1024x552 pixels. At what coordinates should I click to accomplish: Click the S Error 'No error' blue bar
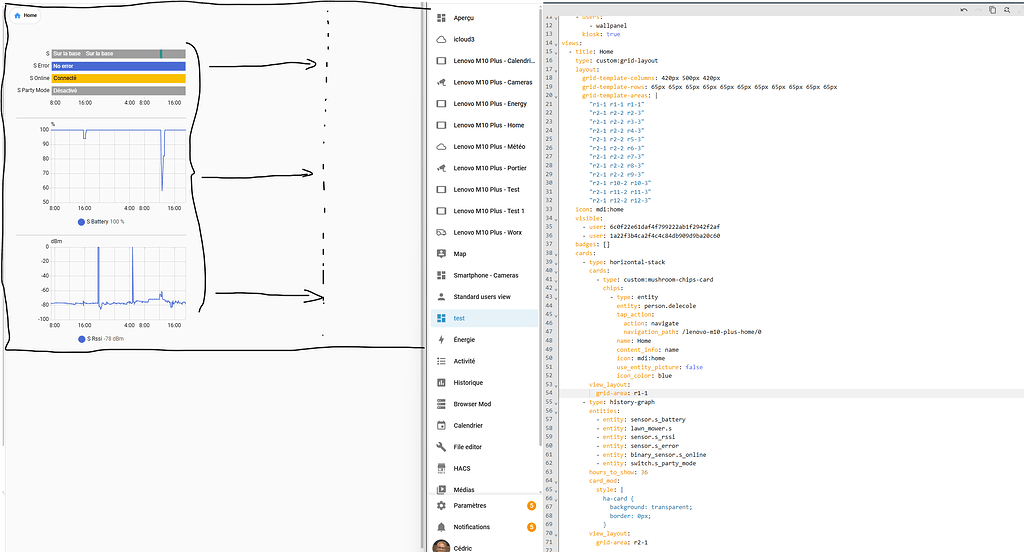pyautogui.click(x=119, y=66)
